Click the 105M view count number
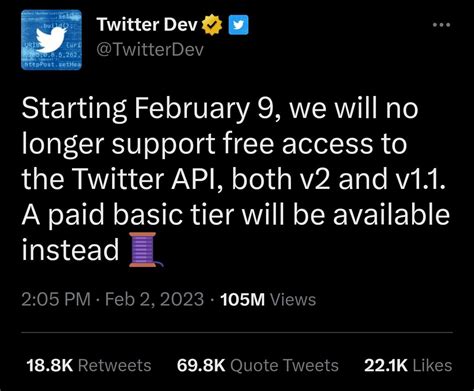The width and height of the screenshot is (474, 391). (242, 299)
